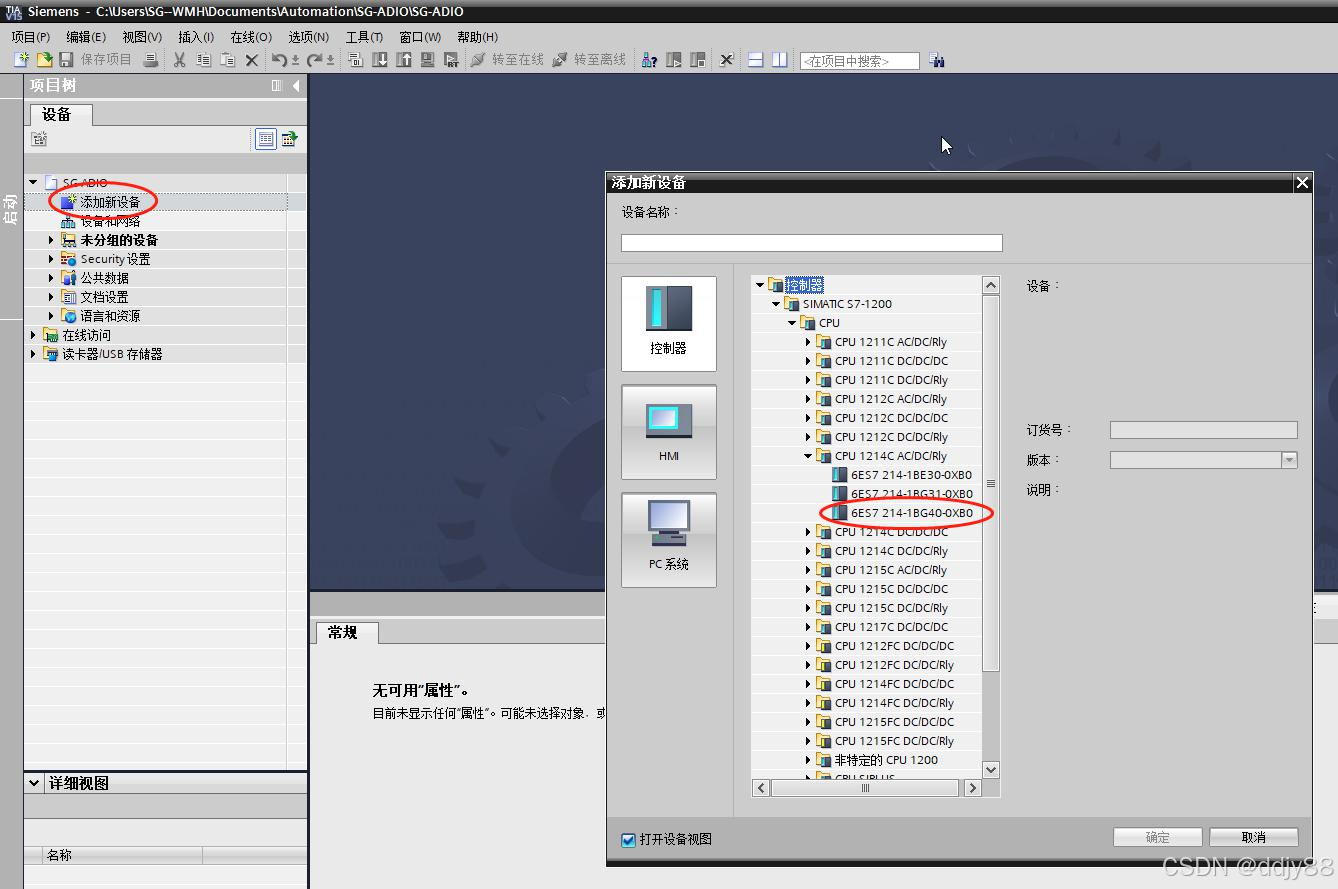
Task: Select 设备和网络 in the project tree
Action: [110, 221]
